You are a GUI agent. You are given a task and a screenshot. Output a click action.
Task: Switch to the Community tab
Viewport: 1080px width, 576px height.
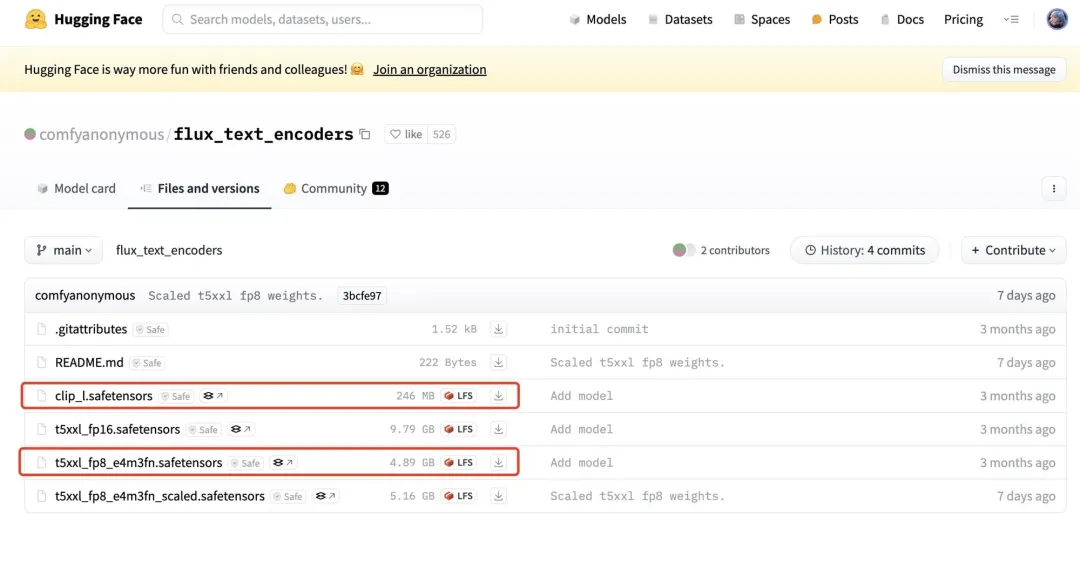point(336,188)
